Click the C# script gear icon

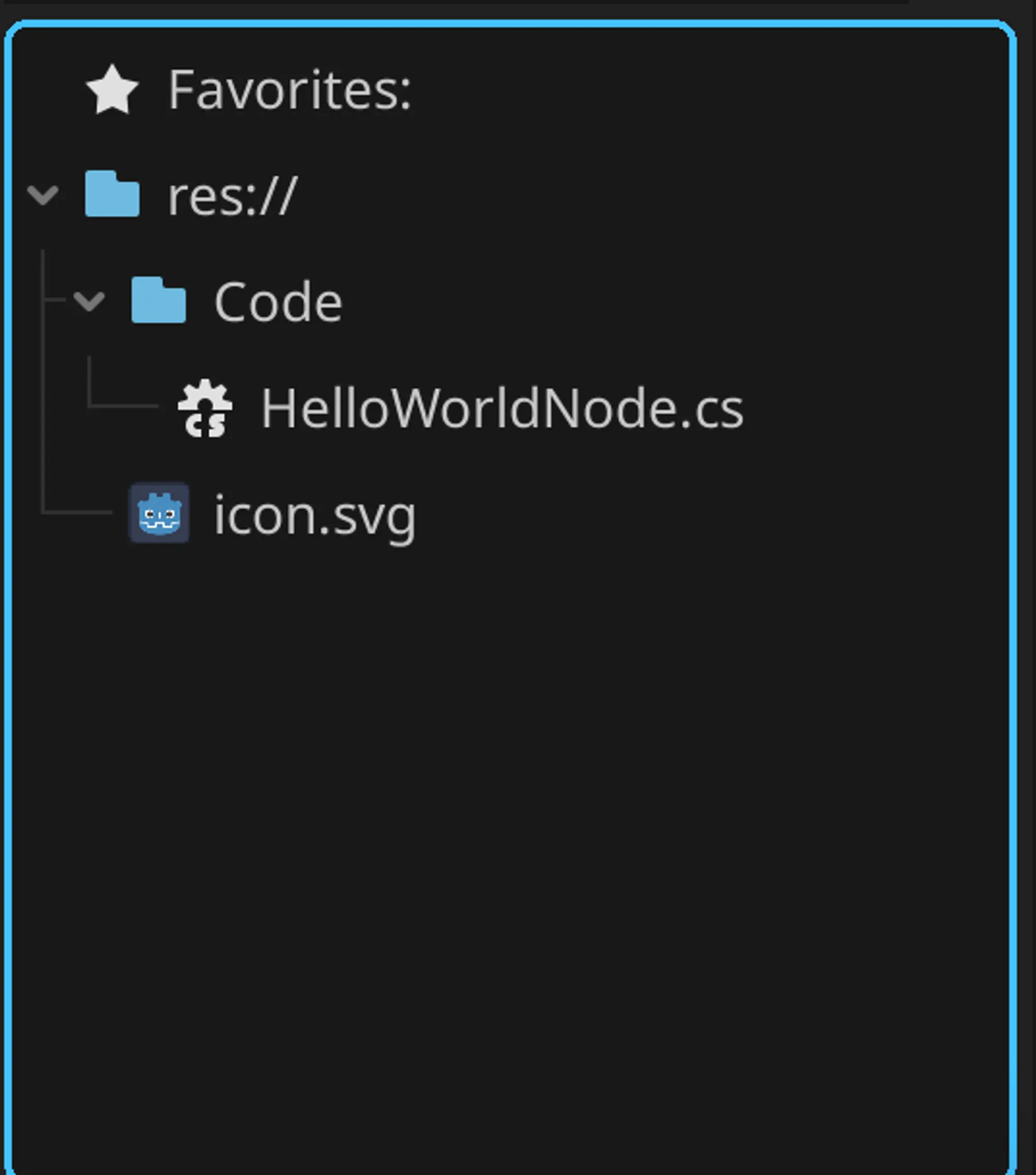click(205, 408)
